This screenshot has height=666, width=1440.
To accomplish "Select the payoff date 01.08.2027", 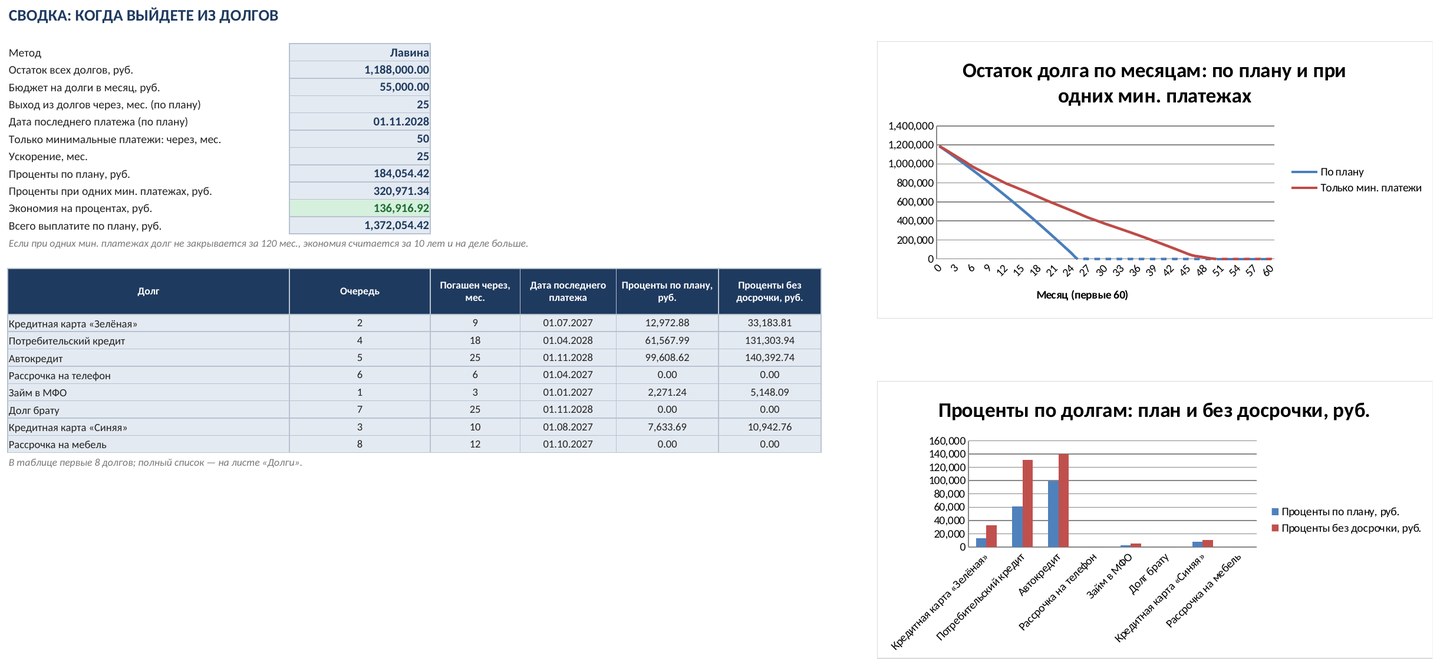I will [x=568, y=427].
